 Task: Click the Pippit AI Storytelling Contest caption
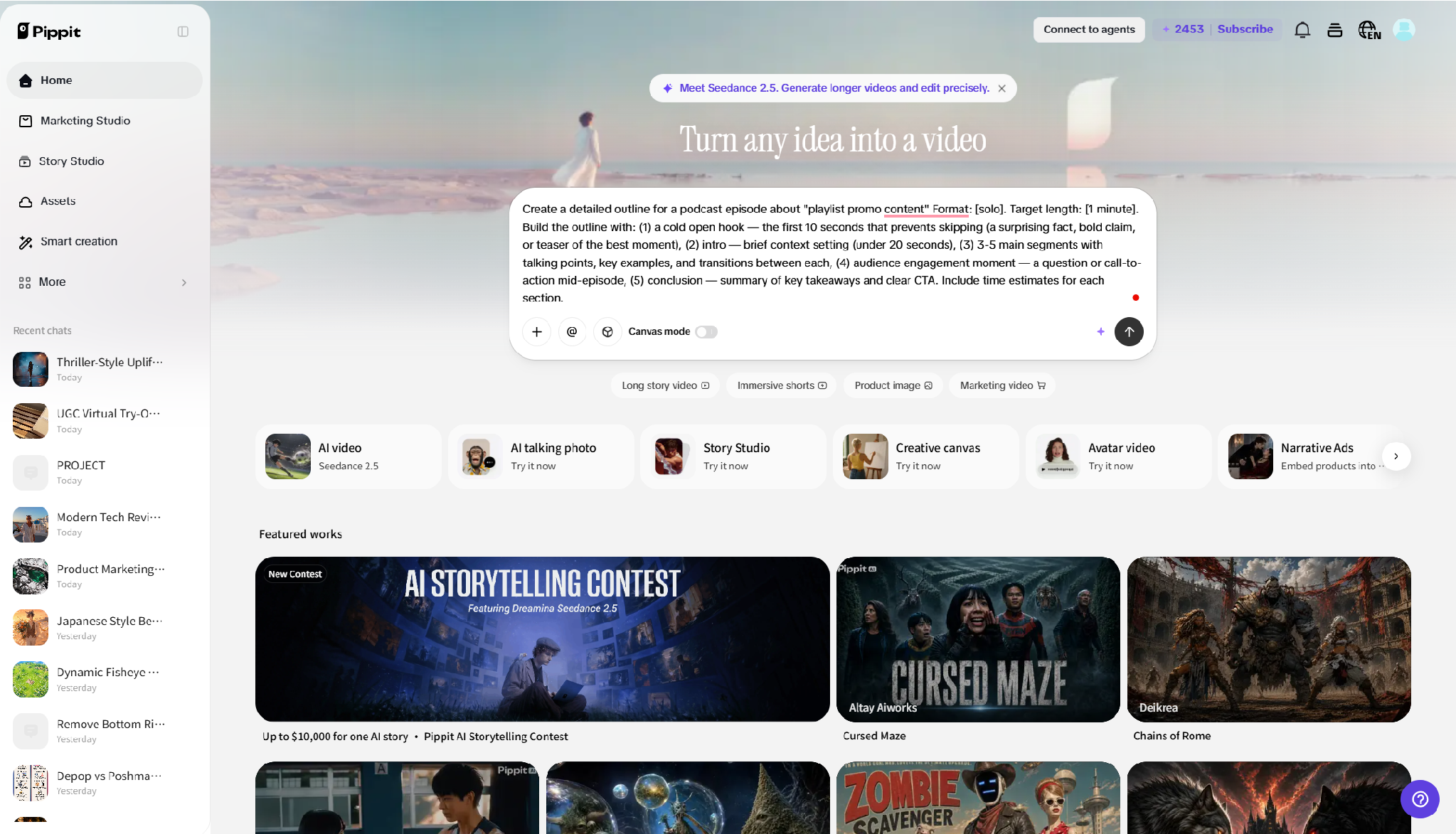tap(496, 737)
